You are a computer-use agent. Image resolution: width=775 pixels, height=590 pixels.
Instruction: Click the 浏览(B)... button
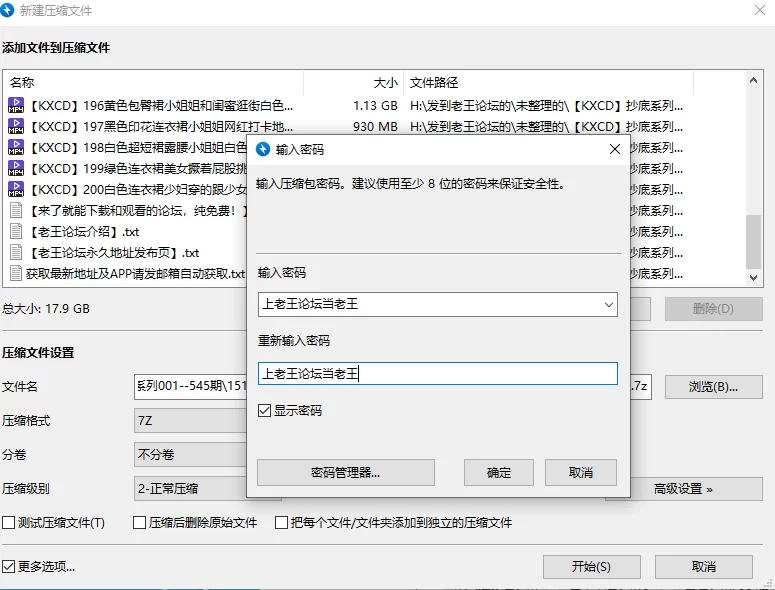click(x=713, y=387)
